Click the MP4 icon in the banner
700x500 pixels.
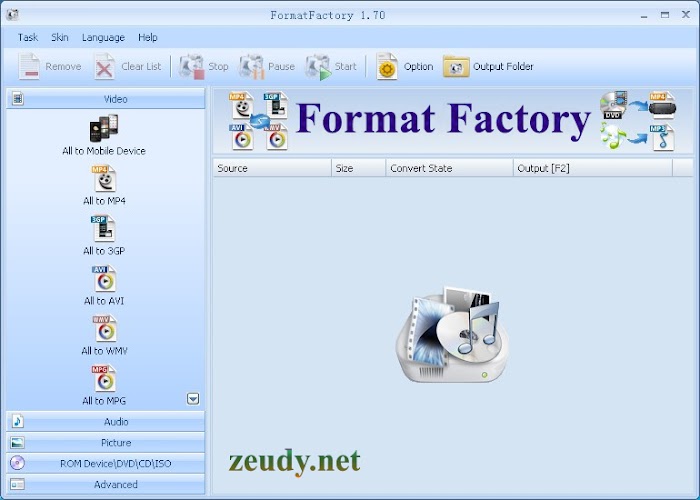(x=242, y=105)
